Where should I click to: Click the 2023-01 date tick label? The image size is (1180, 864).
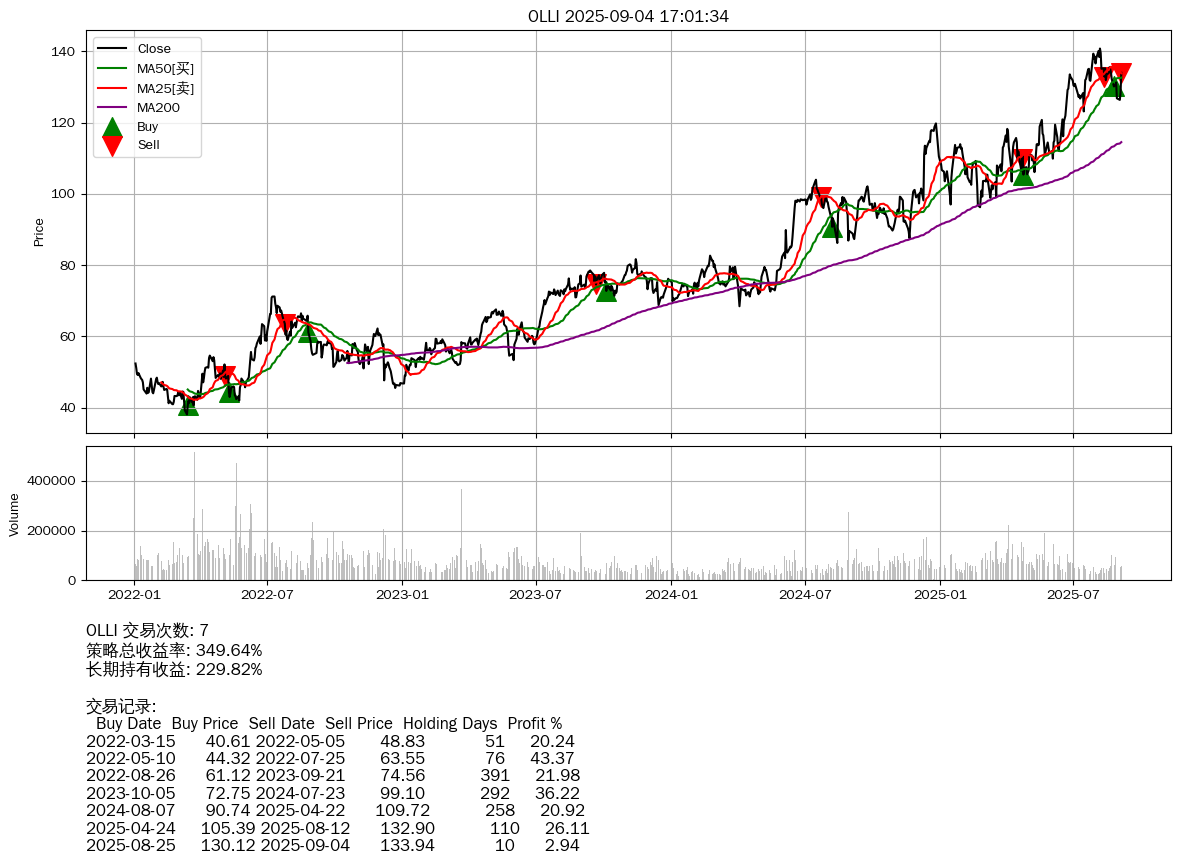[x=402, y=594]
